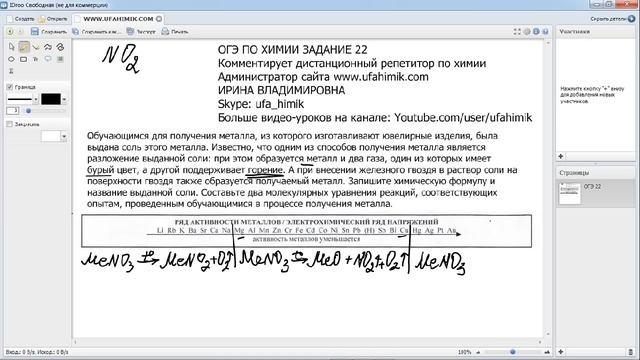Toggle the Закраска fill checkbox
Screen dimensions: 640x360
(10, 124)
